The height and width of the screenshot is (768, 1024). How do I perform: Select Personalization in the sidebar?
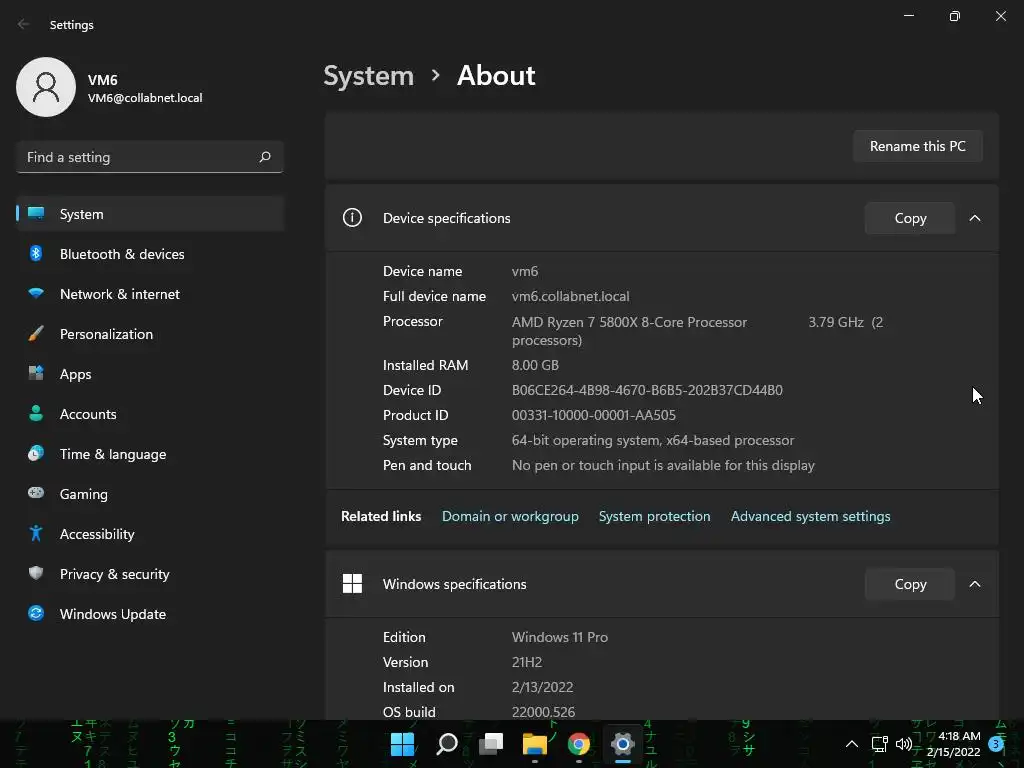point(150,334)
